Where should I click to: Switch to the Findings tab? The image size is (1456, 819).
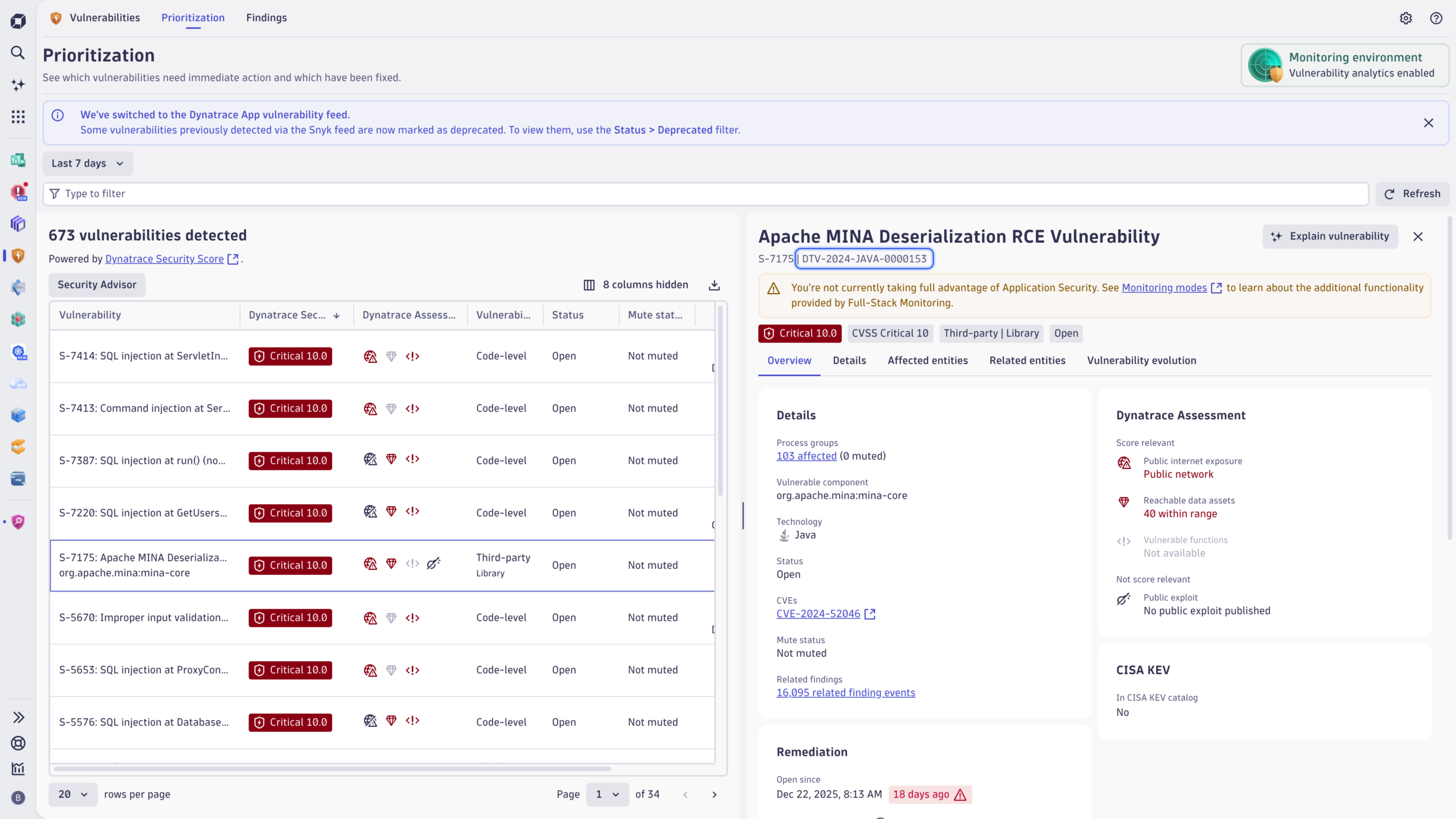[266, 18]
